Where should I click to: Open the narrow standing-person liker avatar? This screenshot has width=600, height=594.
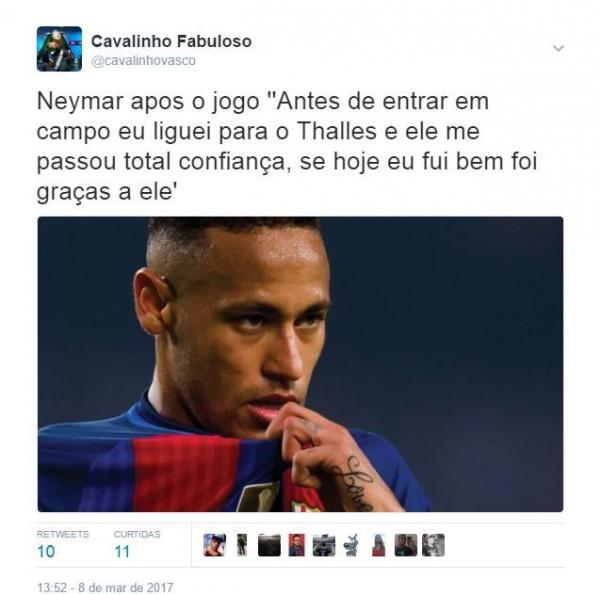[x=242, y=545]
